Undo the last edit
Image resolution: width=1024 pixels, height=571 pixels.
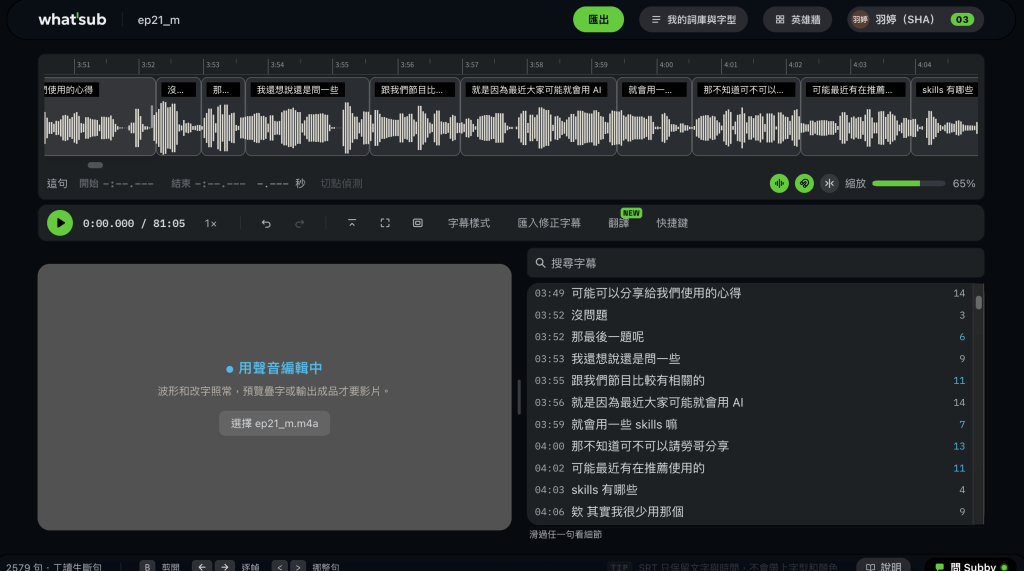coord(266,223)
